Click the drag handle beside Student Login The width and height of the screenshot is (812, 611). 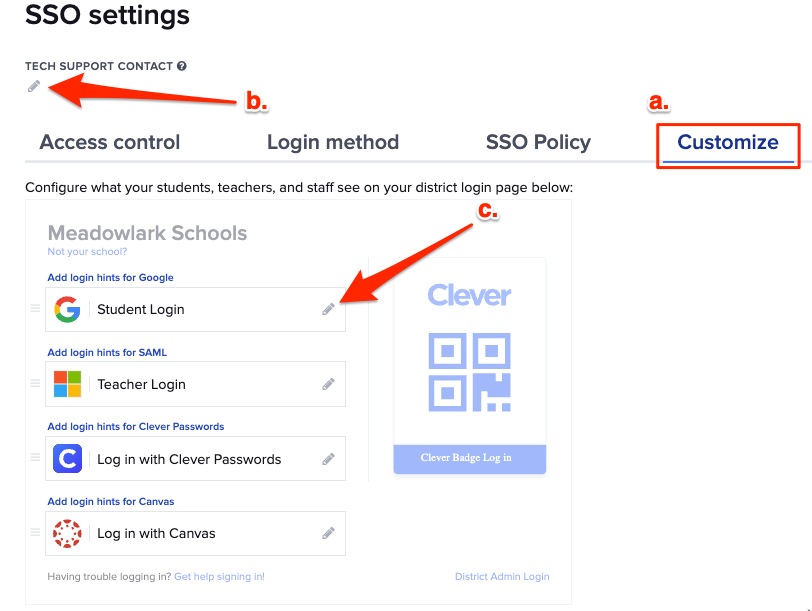click(33, 309)
